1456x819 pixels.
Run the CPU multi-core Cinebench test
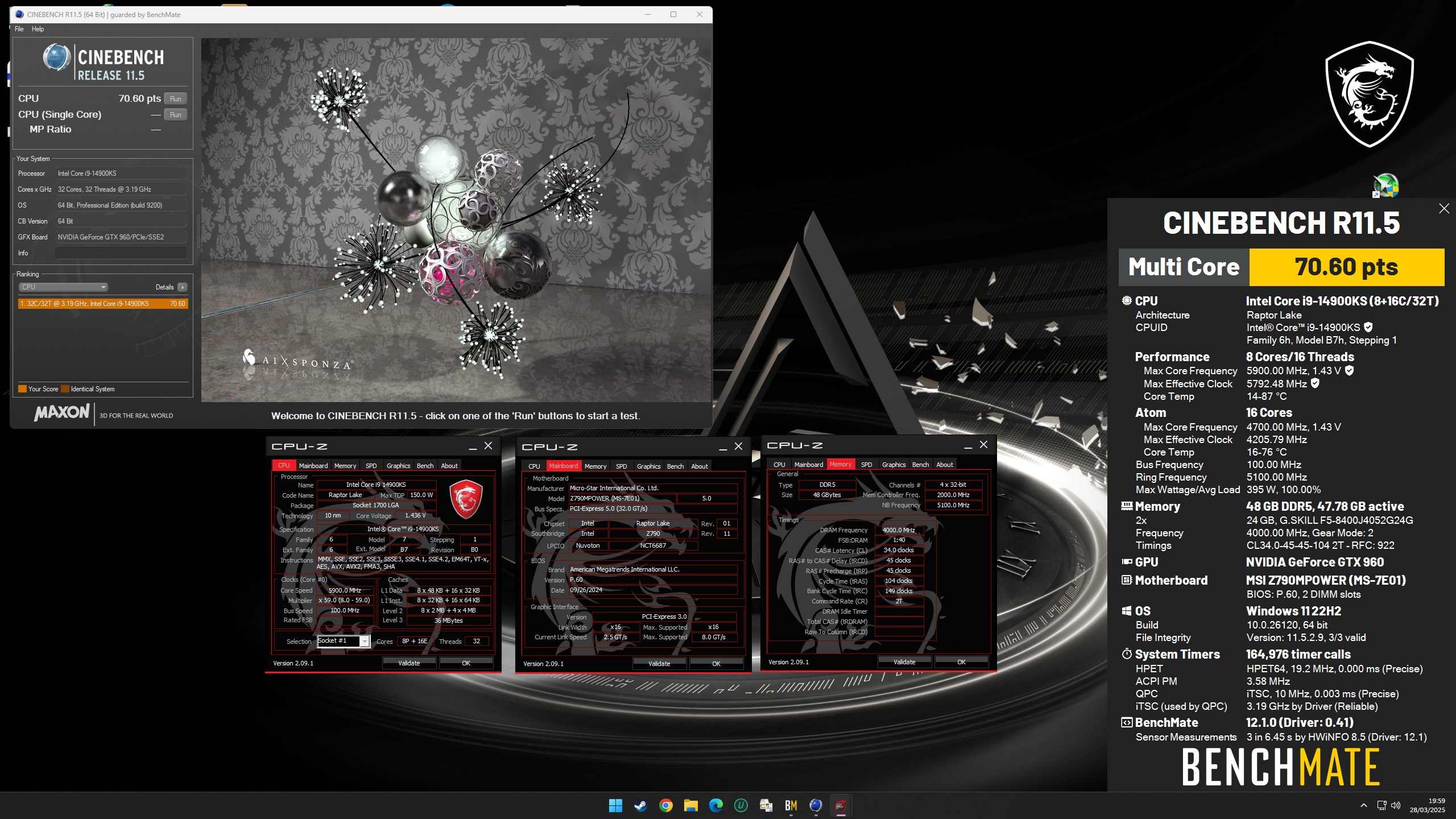[176, 98]
